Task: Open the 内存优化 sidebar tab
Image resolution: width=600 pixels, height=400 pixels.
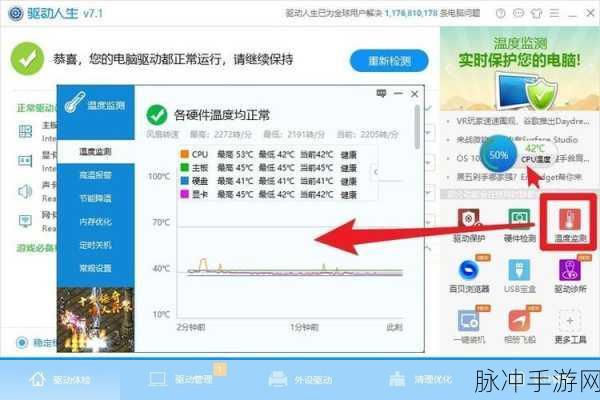Action: [x=96, y=222]
